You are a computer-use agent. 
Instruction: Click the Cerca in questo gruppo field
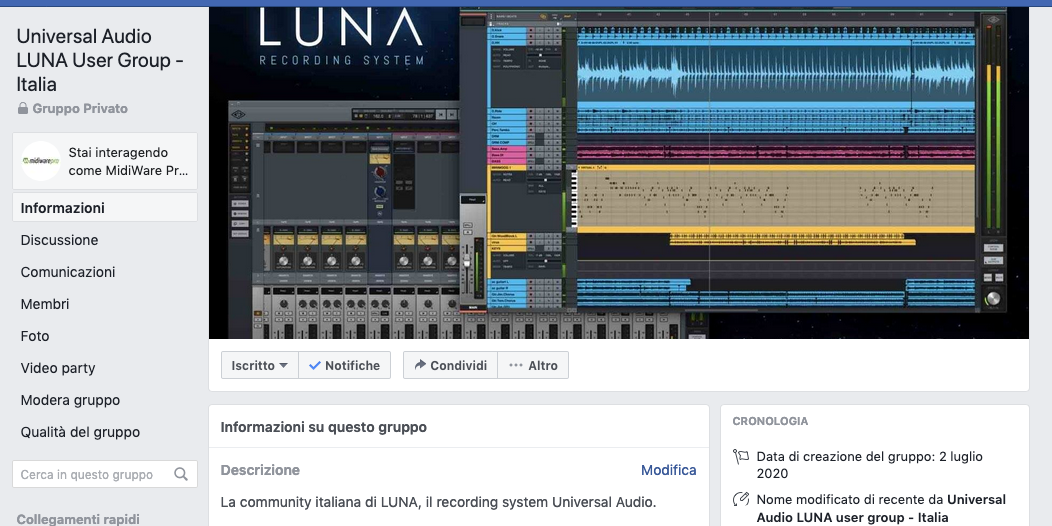pos(105,474)
